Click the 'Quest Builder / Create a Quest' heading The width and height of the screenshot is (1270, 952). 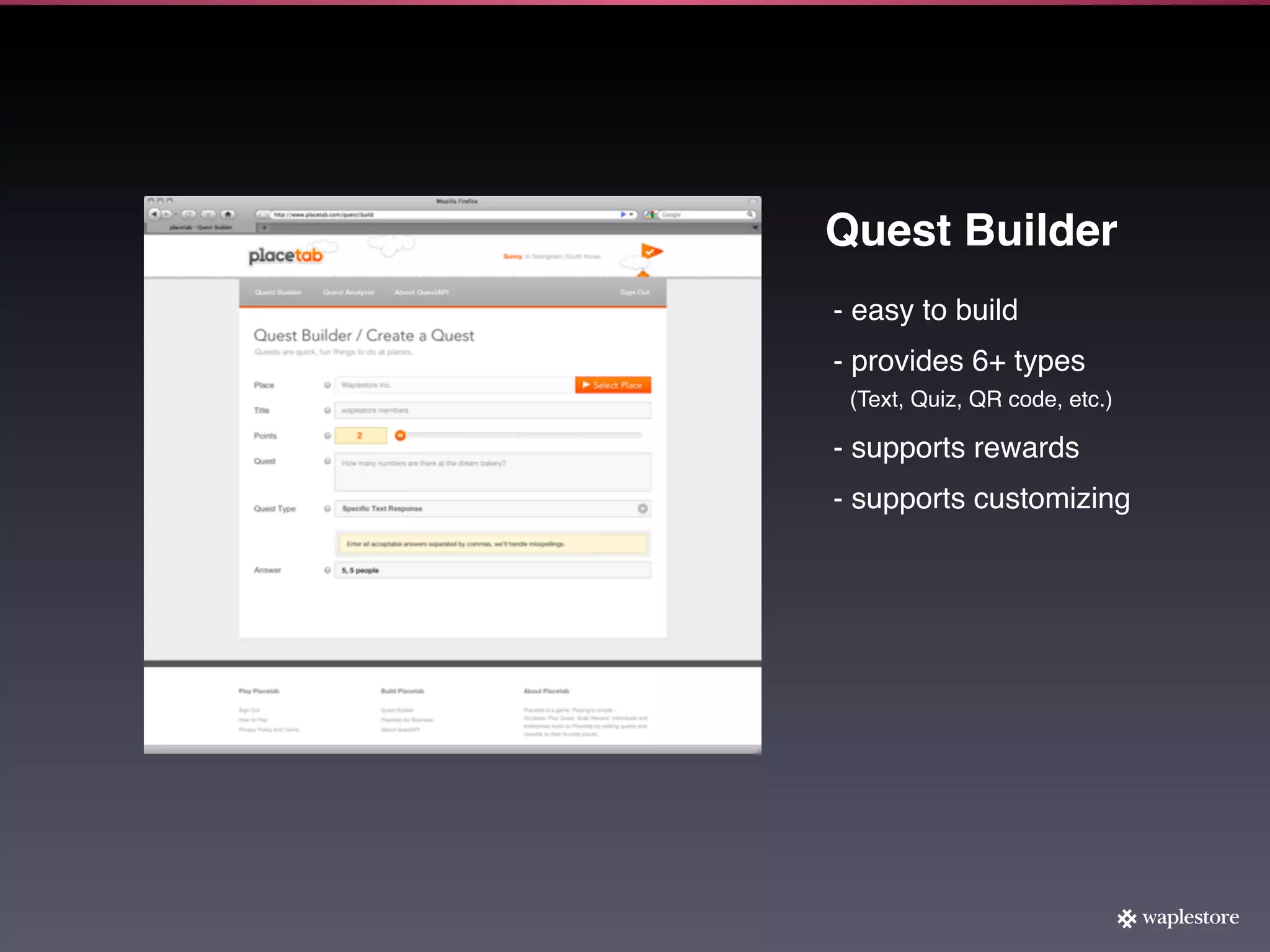[x=364, y=335]
